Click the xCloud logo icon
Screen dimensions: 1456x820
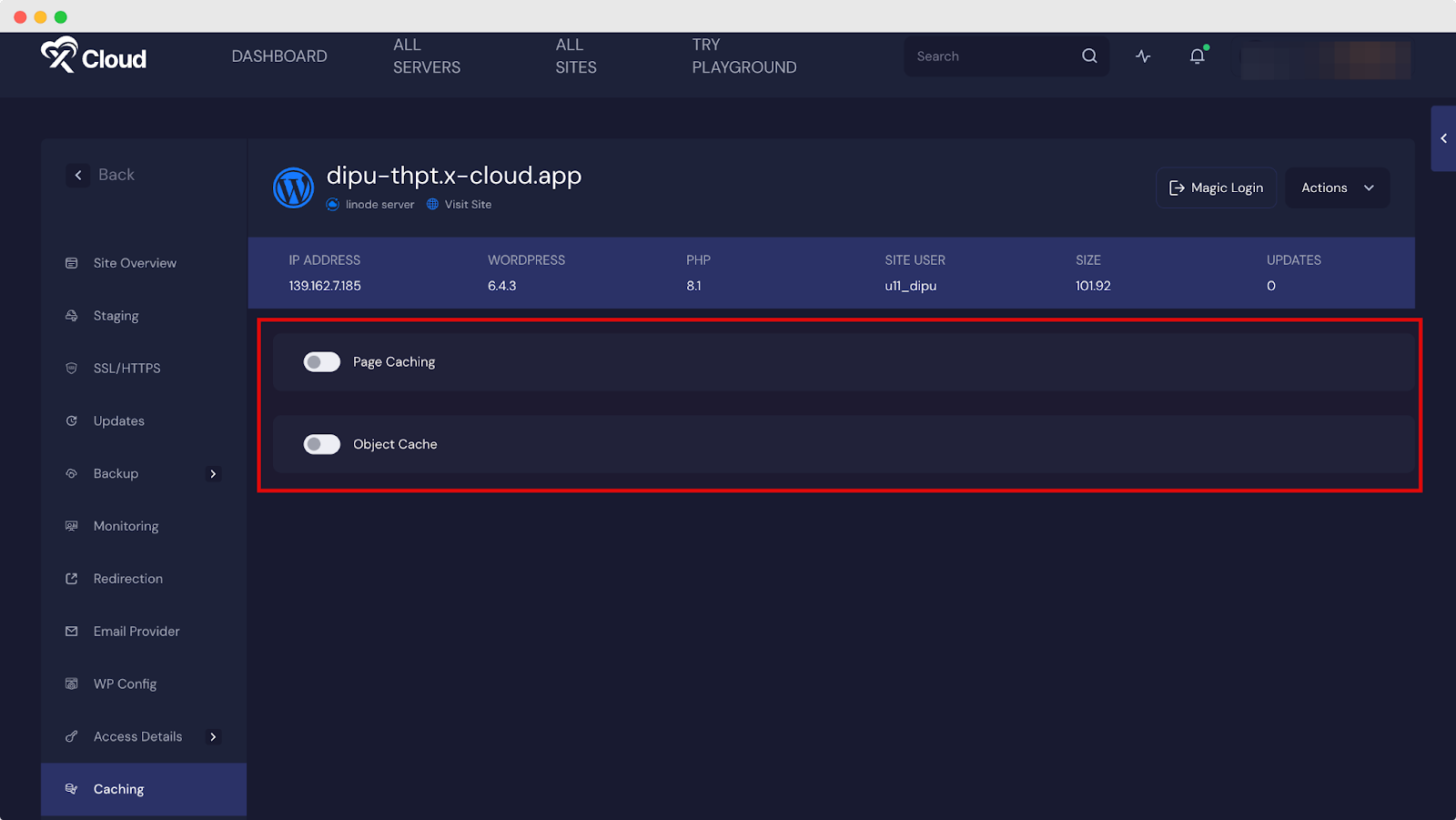[x=60, y=56]
